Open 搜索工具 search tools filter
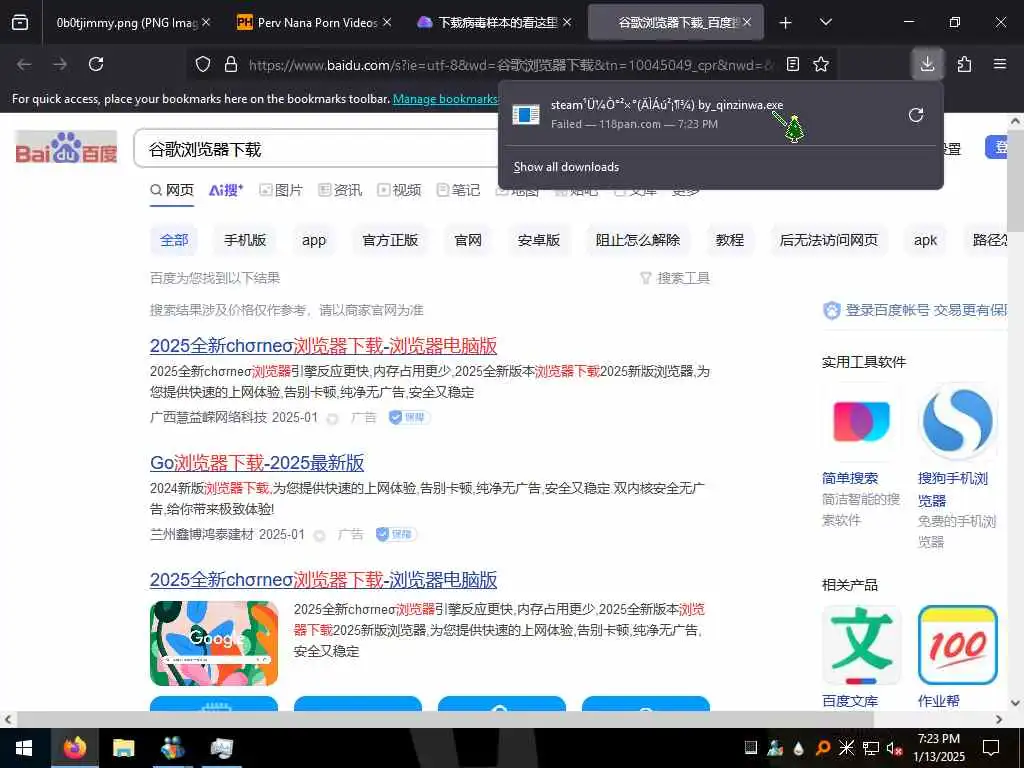1024x768 pixels. point(675,278)
